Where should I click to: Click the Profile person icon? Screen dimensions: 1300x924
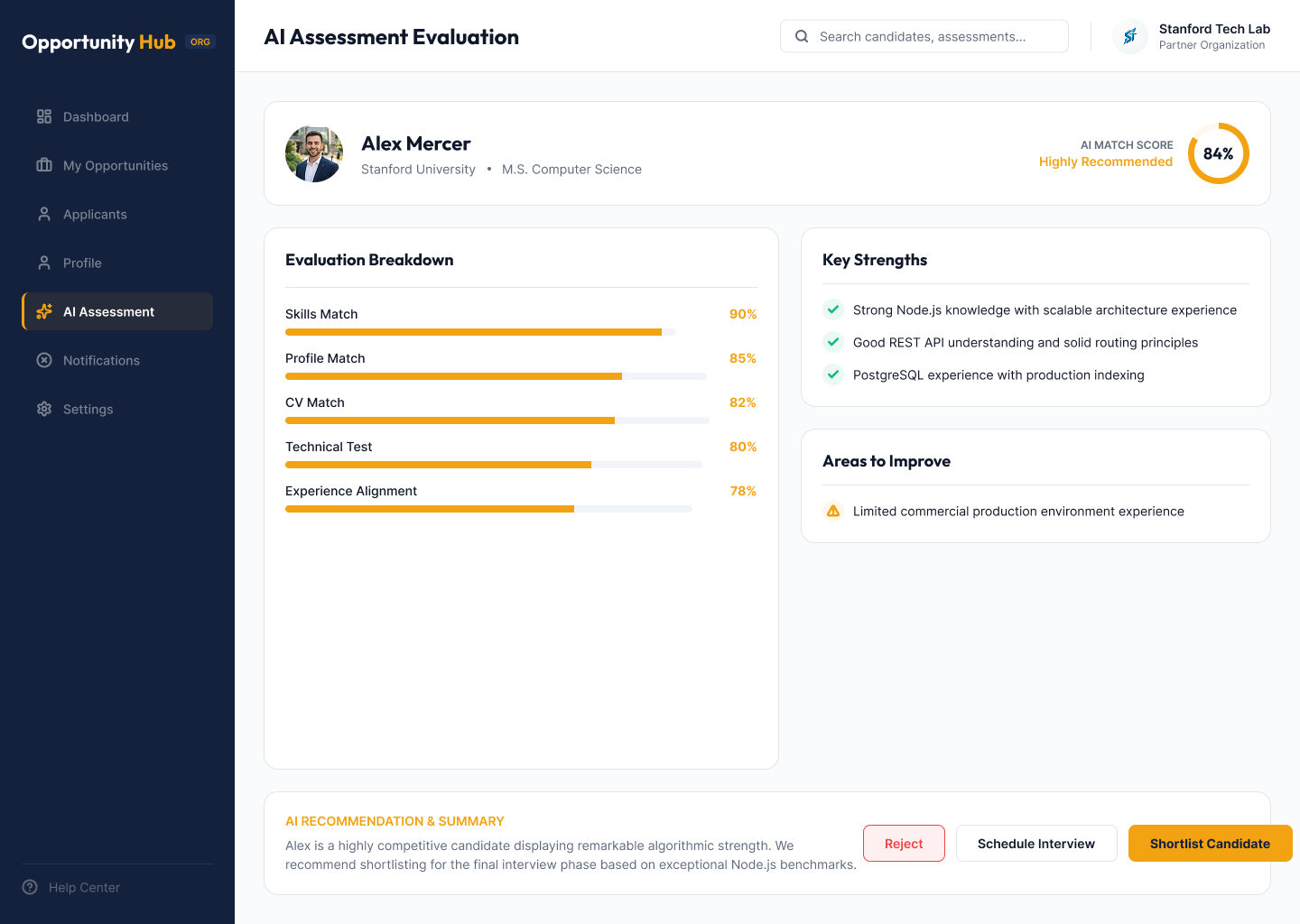click(x=44, y=263)
